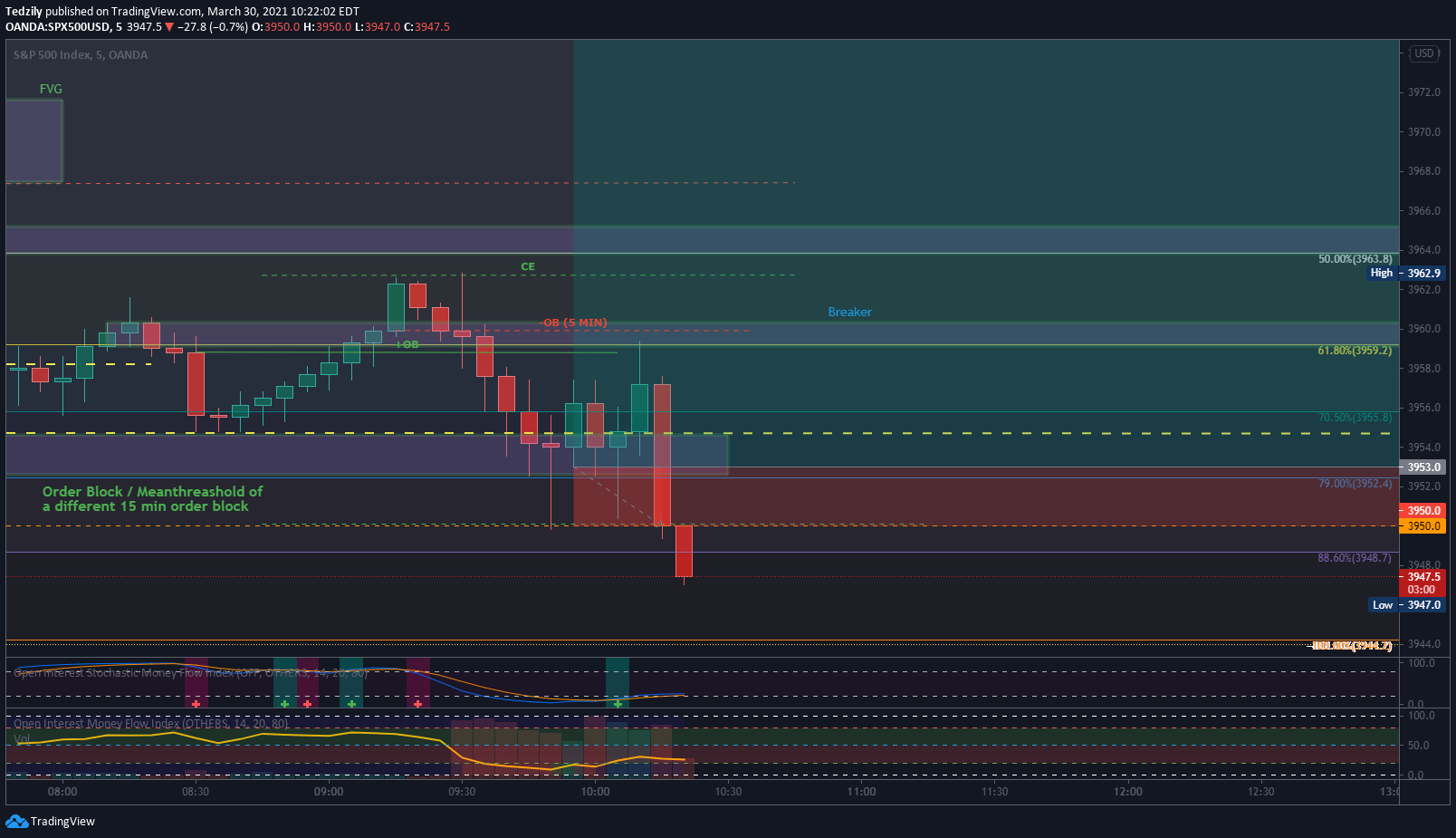Click the 50.0 value on Money Flow axis
The height and width of the screenshot is (838, 1456).
coord(1419,746)
